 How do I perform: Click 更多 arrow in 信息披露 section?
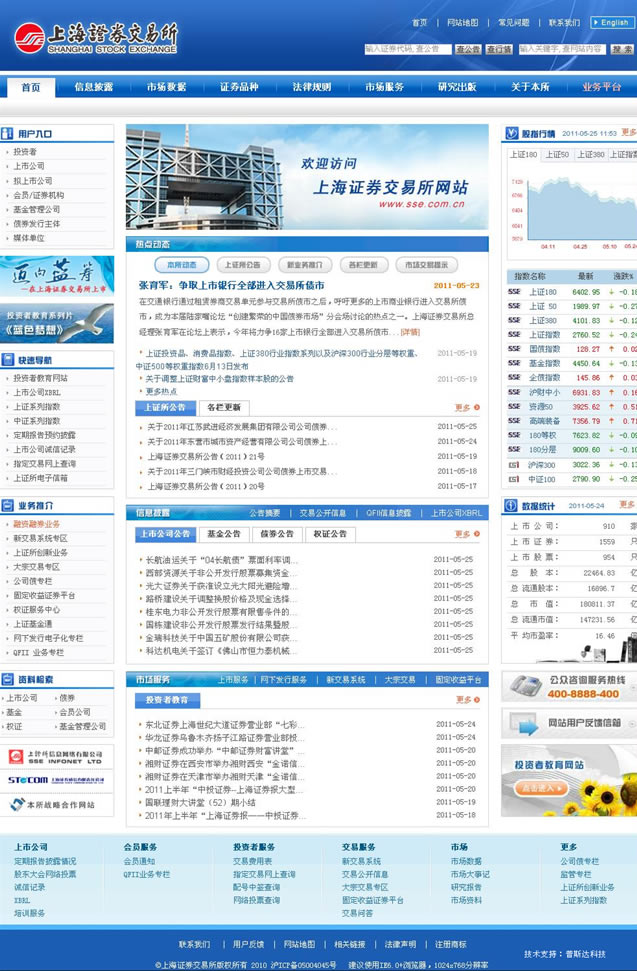467,534
